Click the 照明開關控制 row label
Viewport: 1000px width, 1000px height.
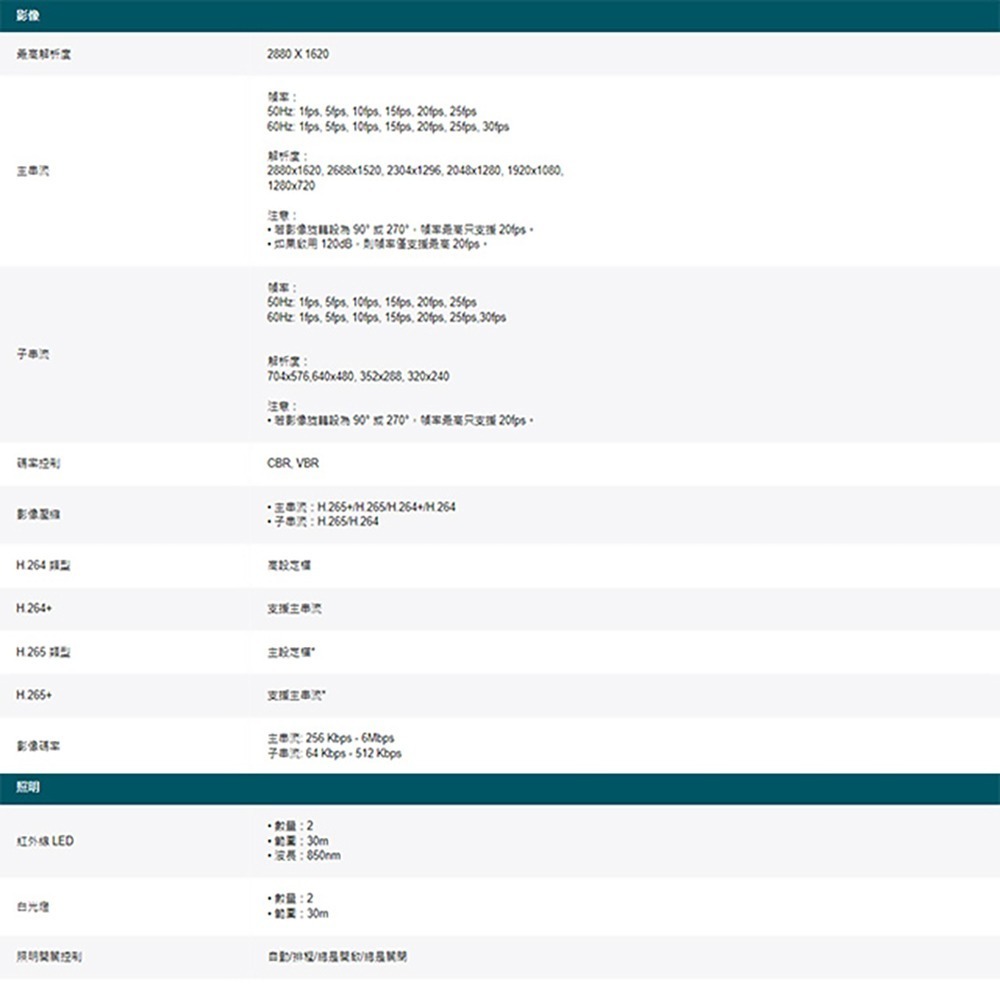click(x=38, y=955)
